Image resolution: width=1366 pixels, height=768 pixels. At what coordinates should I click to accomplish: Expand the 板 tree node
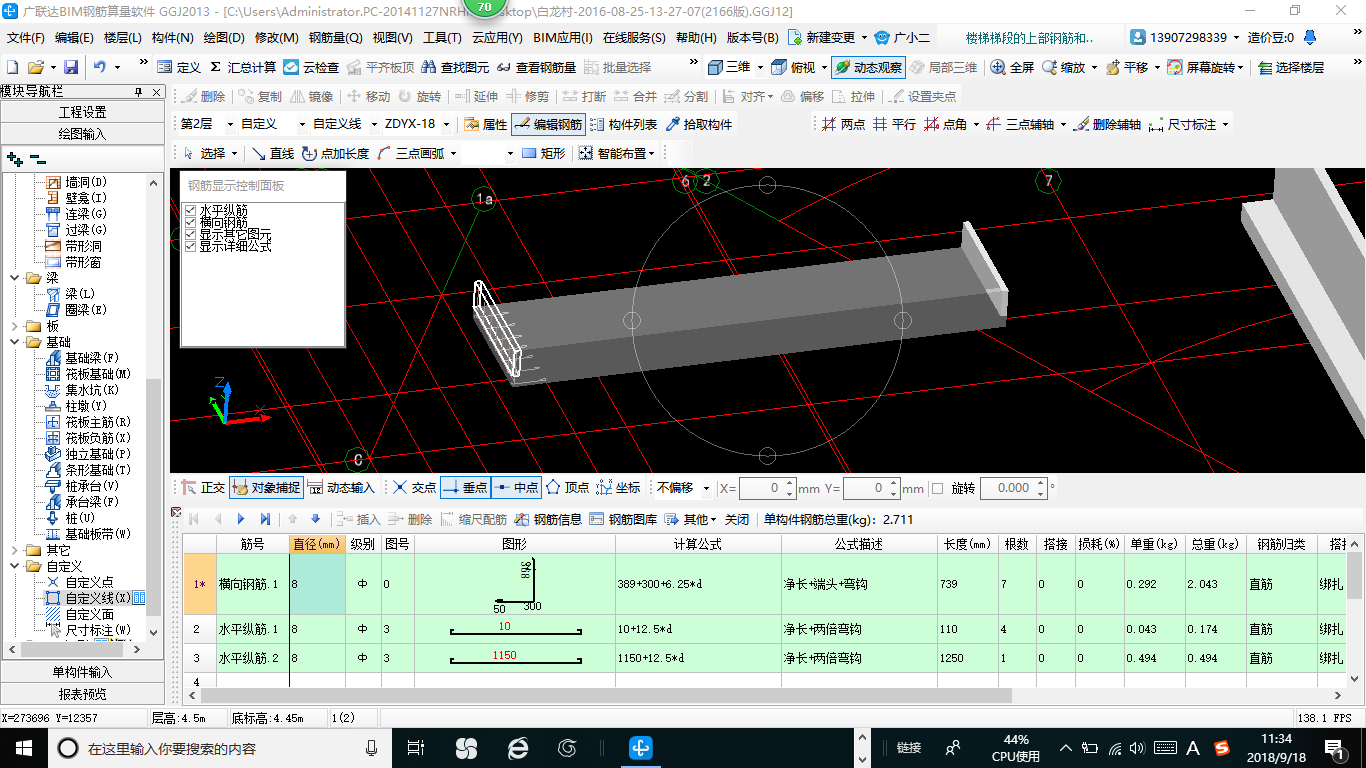coord(14,326)
